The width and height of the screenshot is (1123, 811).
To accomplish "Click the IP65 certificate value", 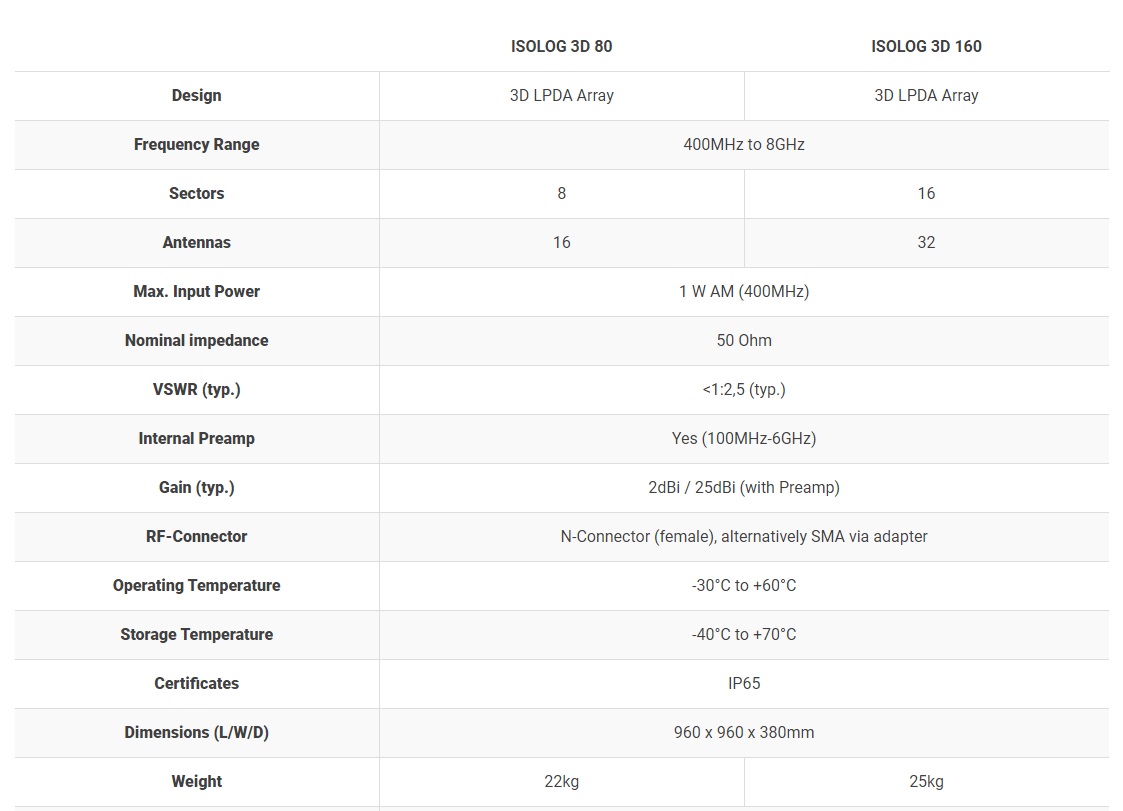I will (744, 683).
